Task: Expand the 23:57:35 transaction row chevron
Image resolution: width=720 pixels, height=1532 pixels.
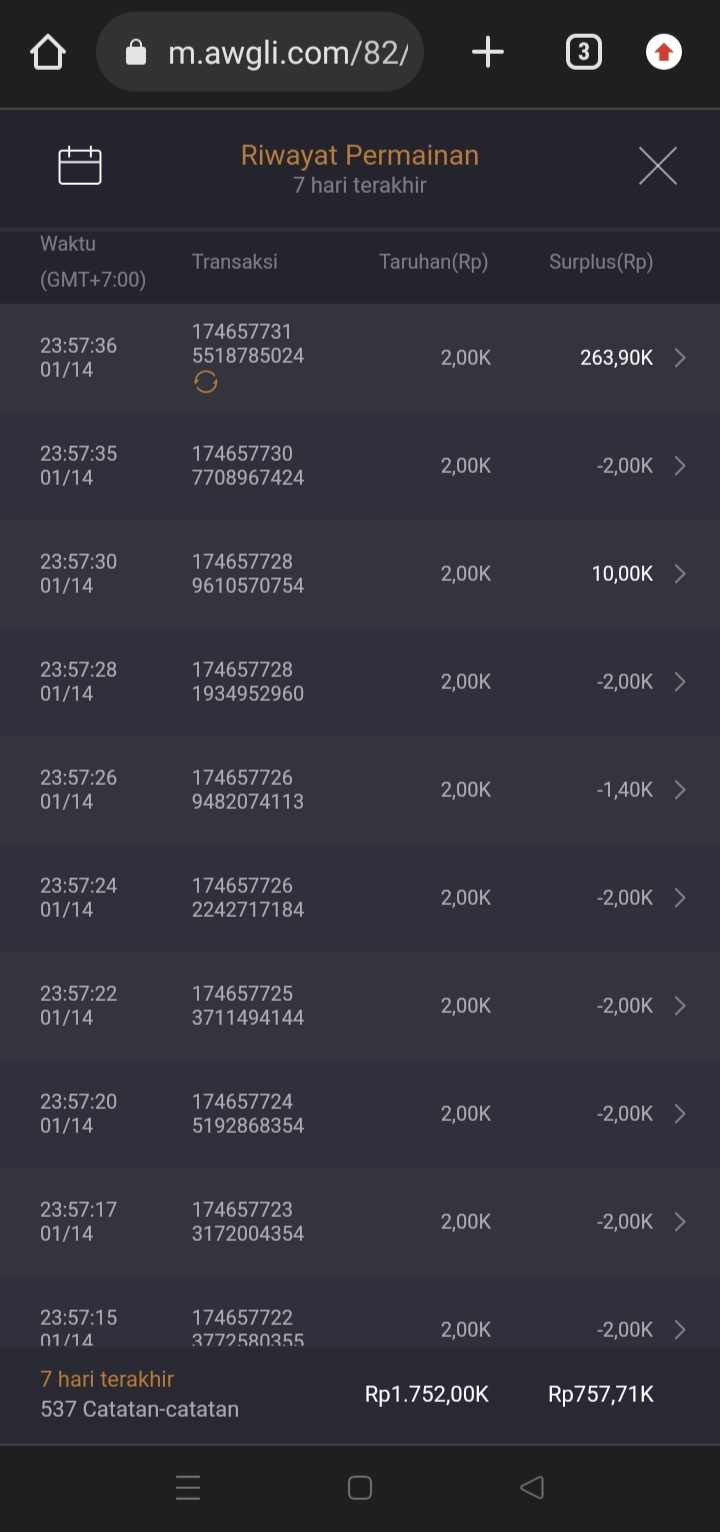Action: click(x=680, y=466)
